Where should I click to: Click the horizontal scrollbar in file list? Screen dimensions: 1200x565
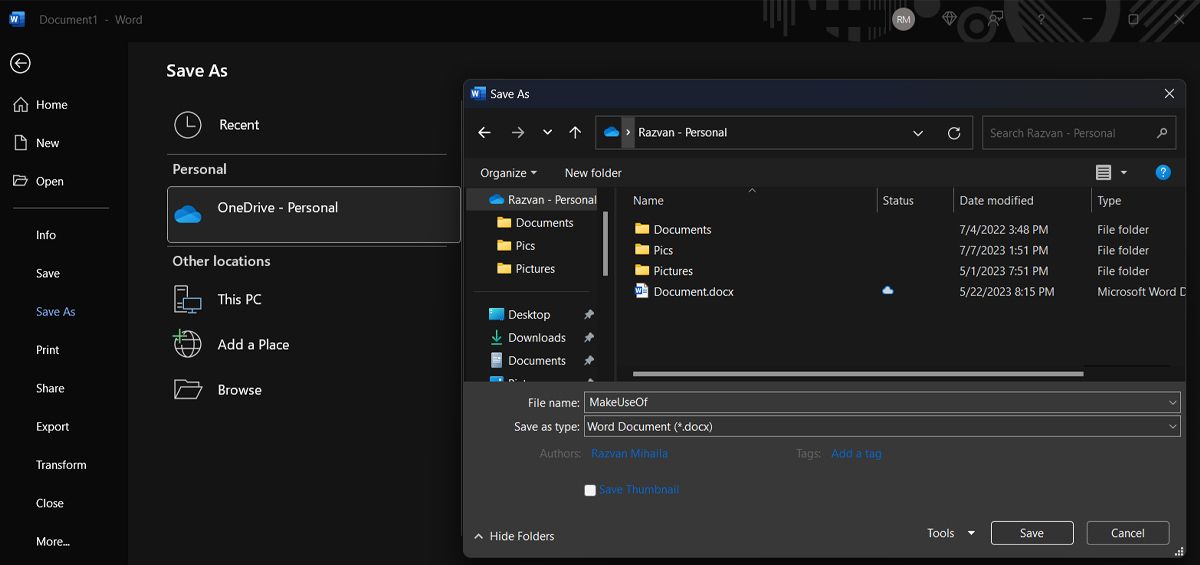coord(858,374)
